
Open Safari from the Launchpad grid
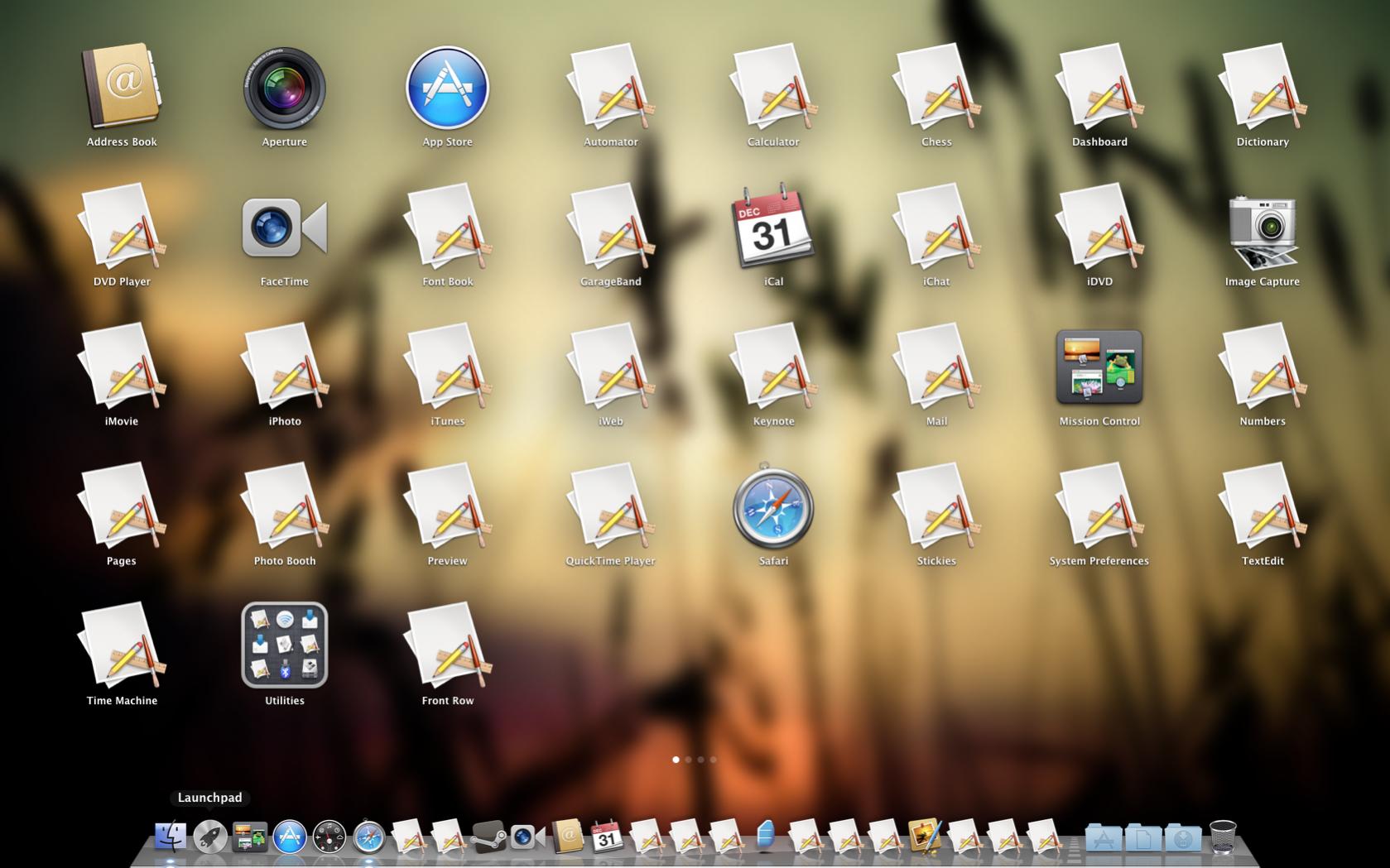(774, 507)
